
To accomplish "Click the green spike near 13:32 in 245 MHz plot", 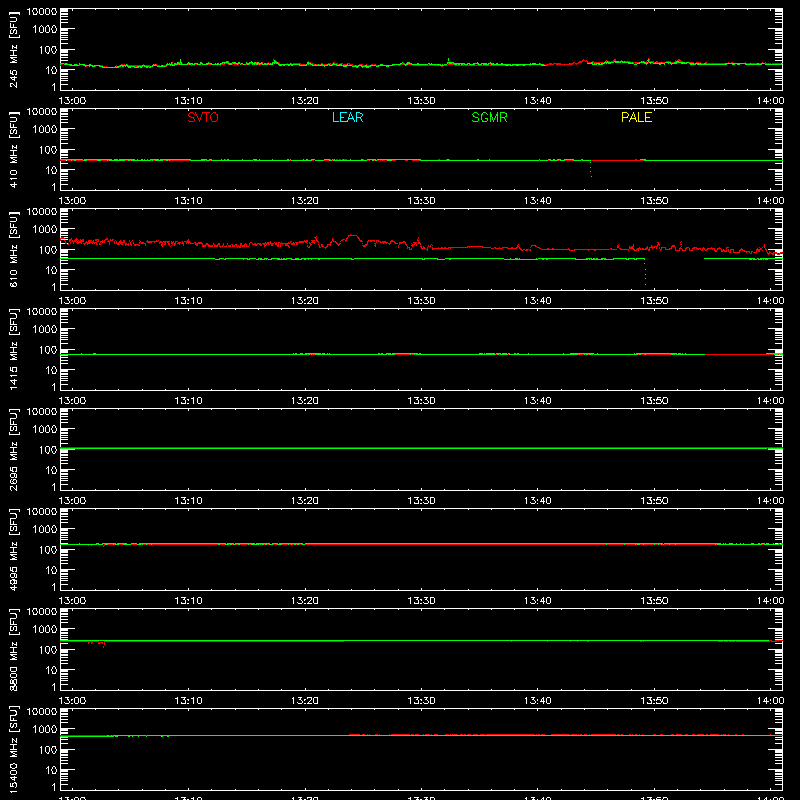I will (x=448, y=61).
